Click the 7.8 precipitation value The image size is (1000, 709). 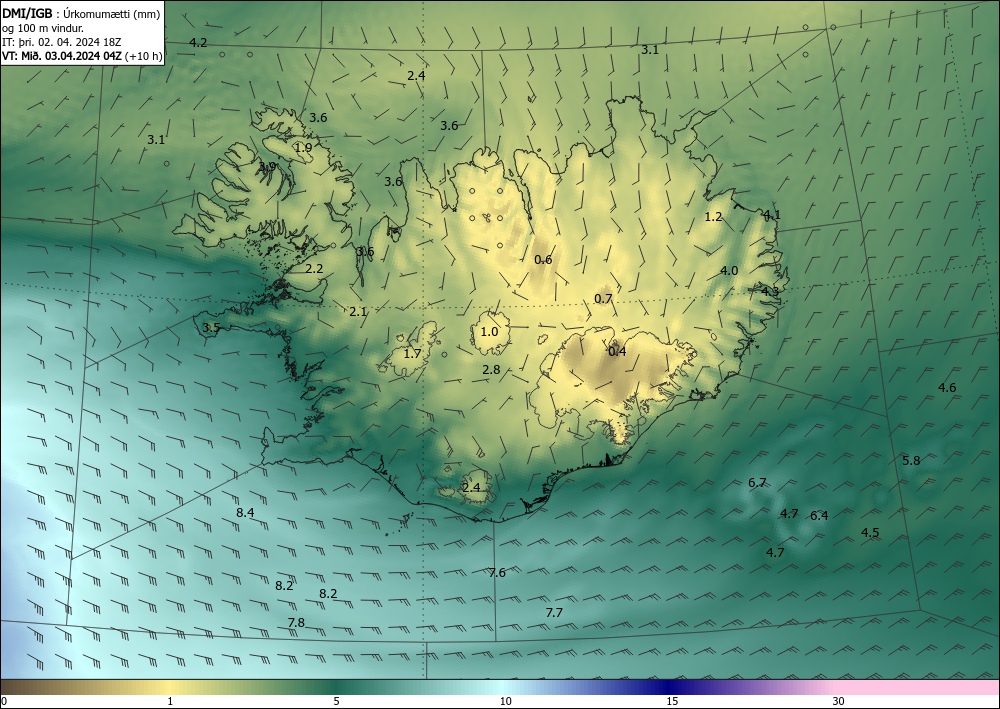point(296,622)
